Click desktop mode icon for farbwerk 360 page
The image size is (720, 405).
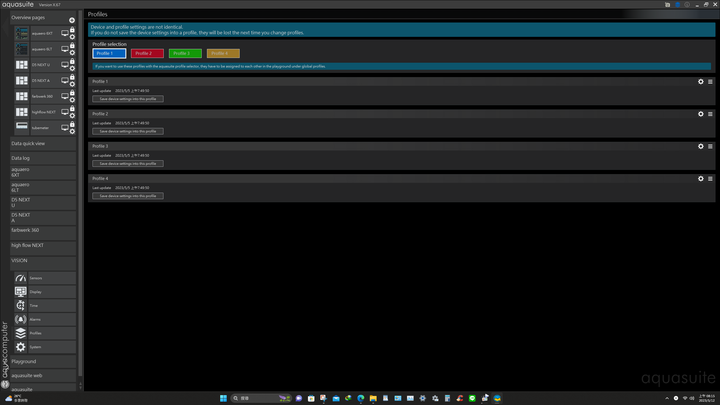pyautogui.click(x=65, y=96)
